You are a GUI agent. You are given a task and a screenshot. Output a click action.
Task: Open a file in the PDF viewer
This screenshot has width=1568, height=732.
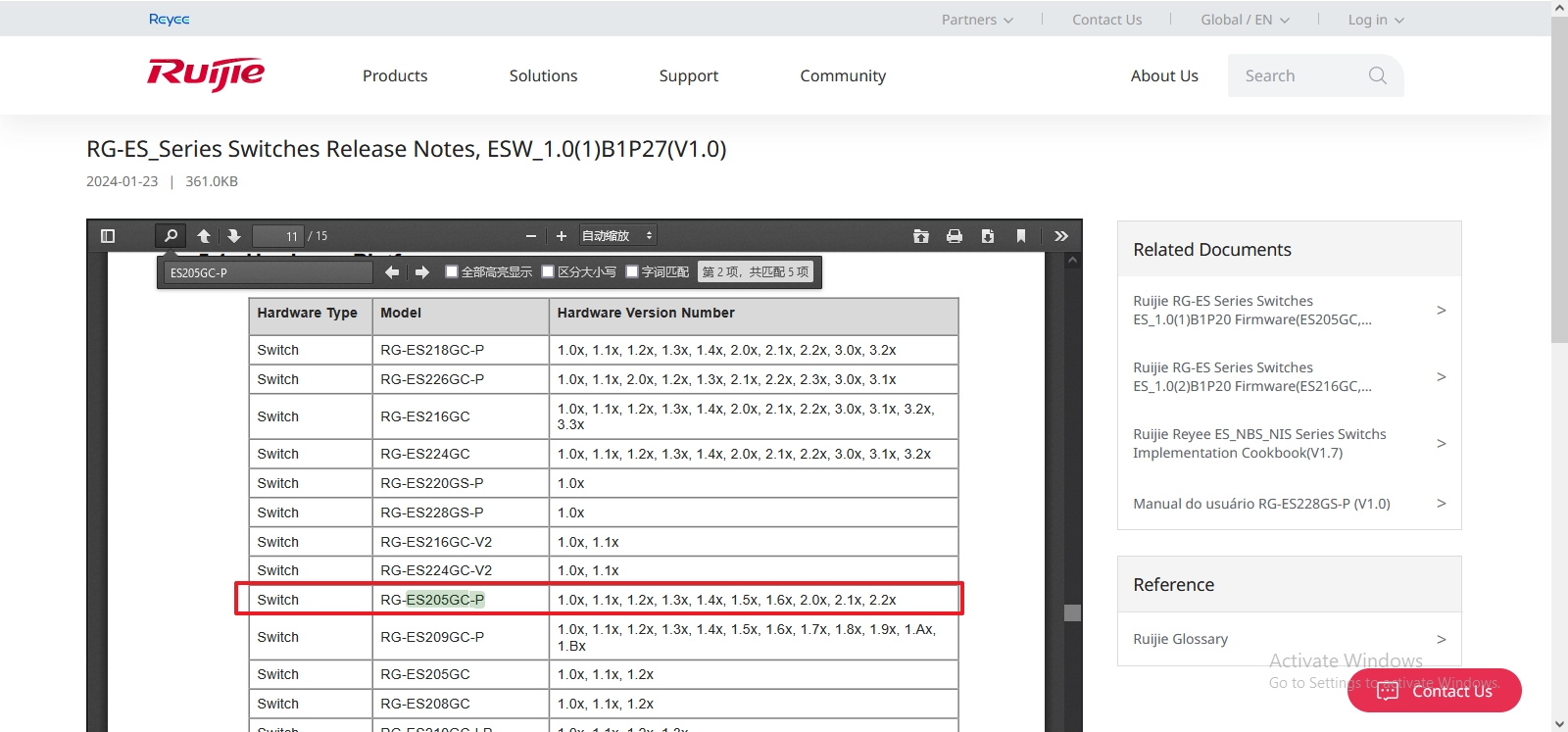[x=921, y=236]
